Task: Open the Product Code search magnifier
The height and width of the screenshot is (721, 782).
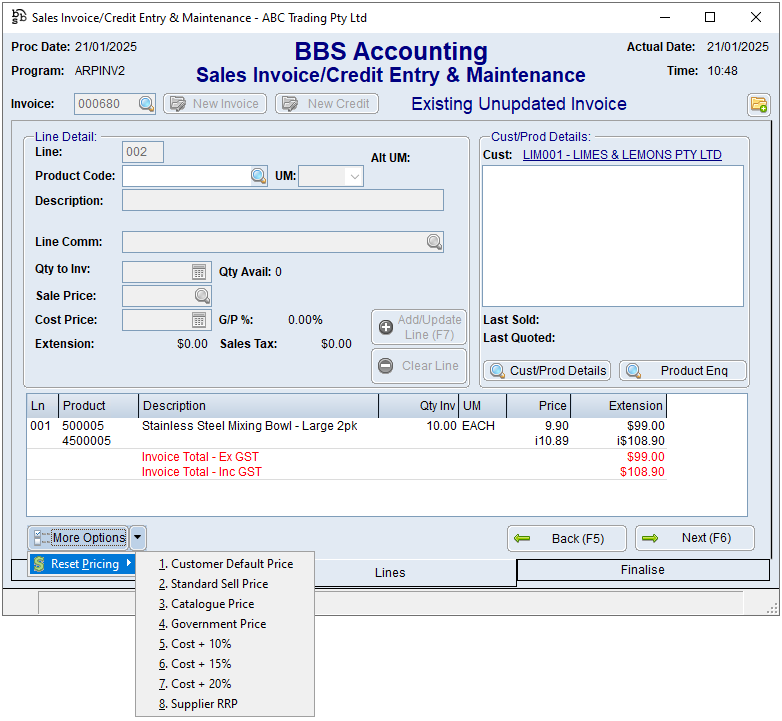Action: [258, 176]
